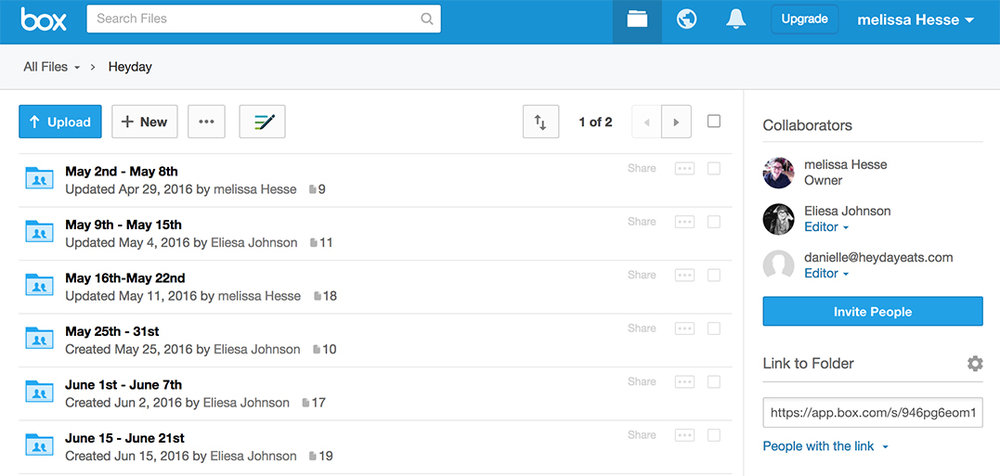Open the May 9th - May 15th folder name

[123, 225]
